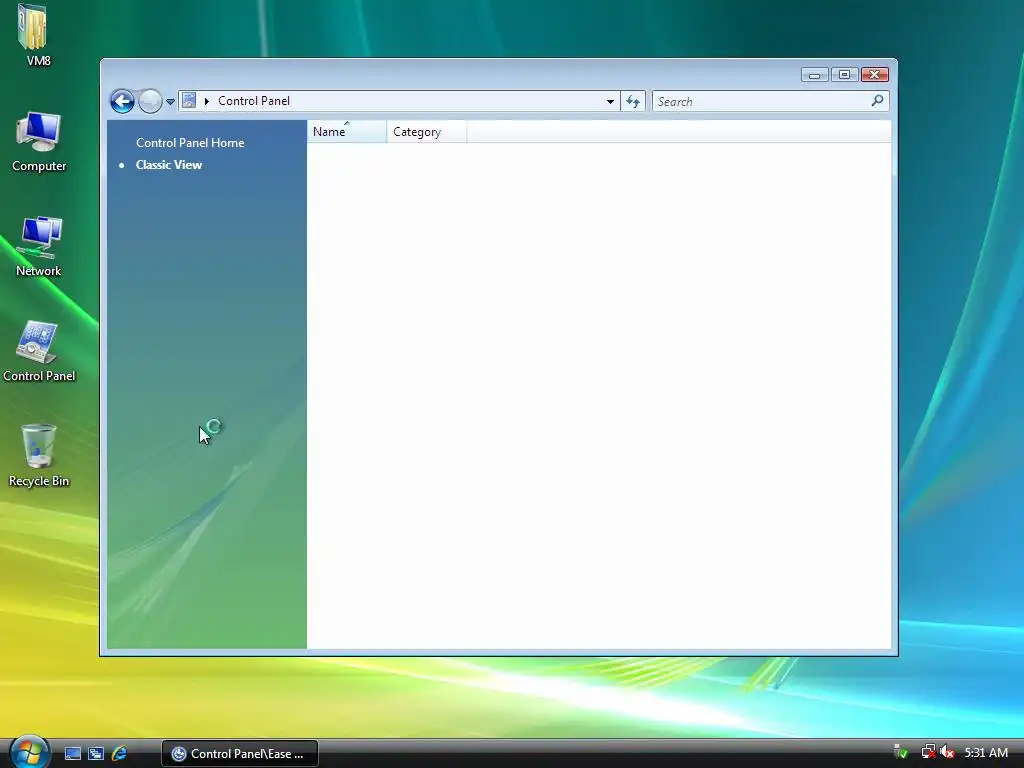Sort by the Category column header
The image size is (1024, 768).
426,131
